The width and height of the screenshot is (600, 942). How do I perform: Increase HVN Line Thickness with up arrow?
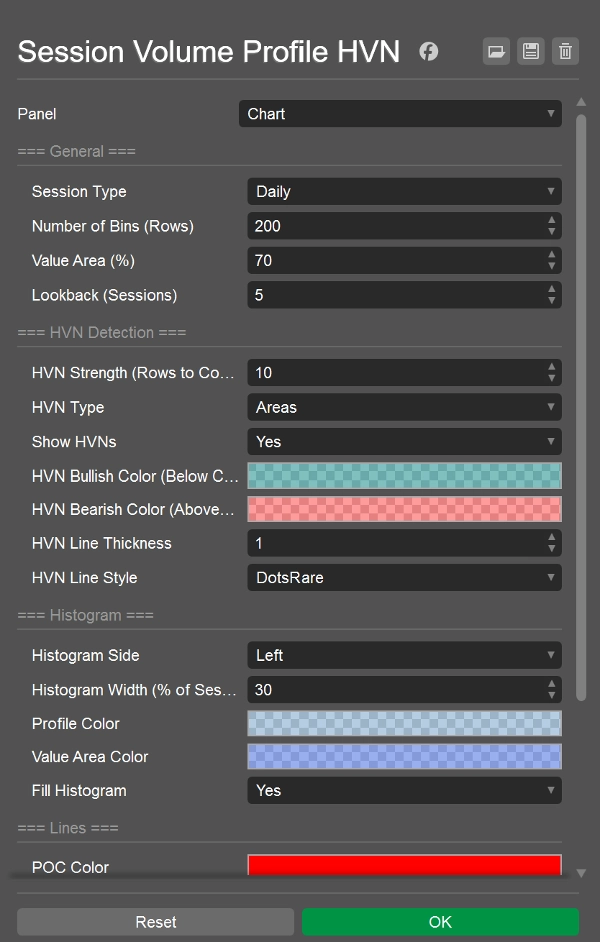coord(551,538)
